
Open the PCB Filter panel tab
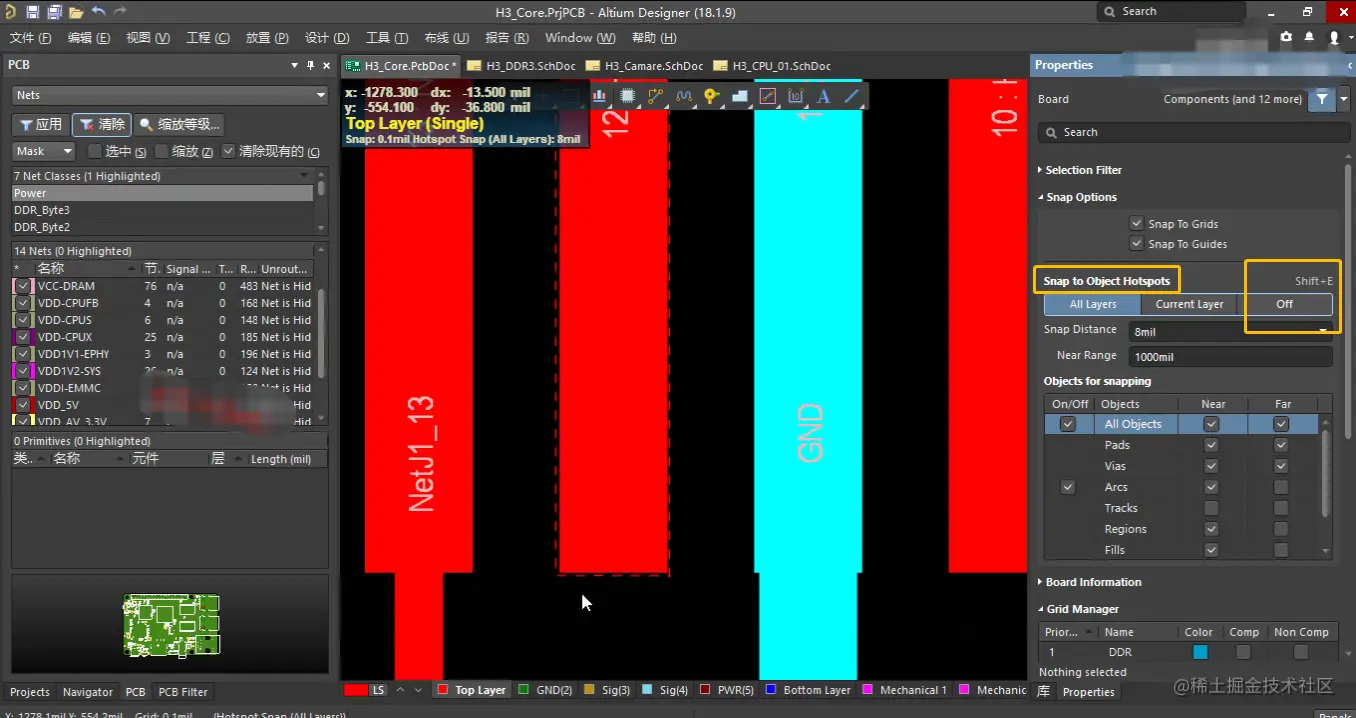183,692
